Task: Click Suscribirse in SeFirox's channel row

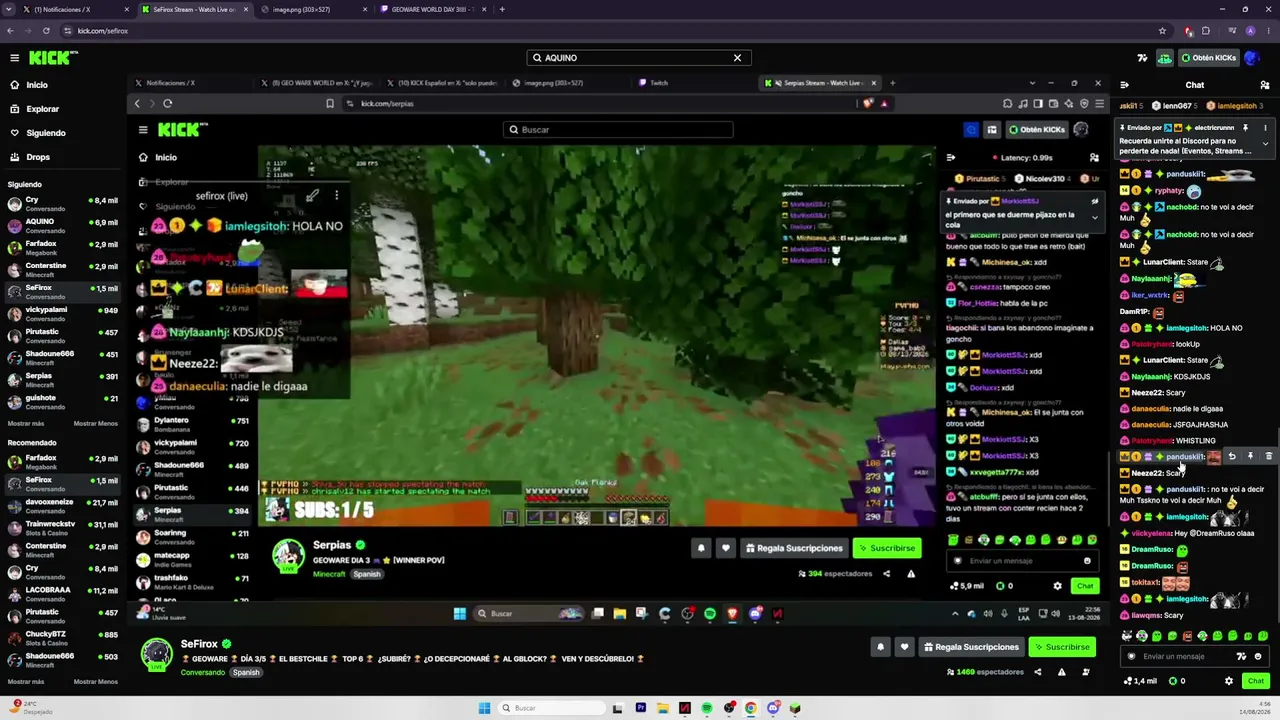Action: [x=1061, y=647]
